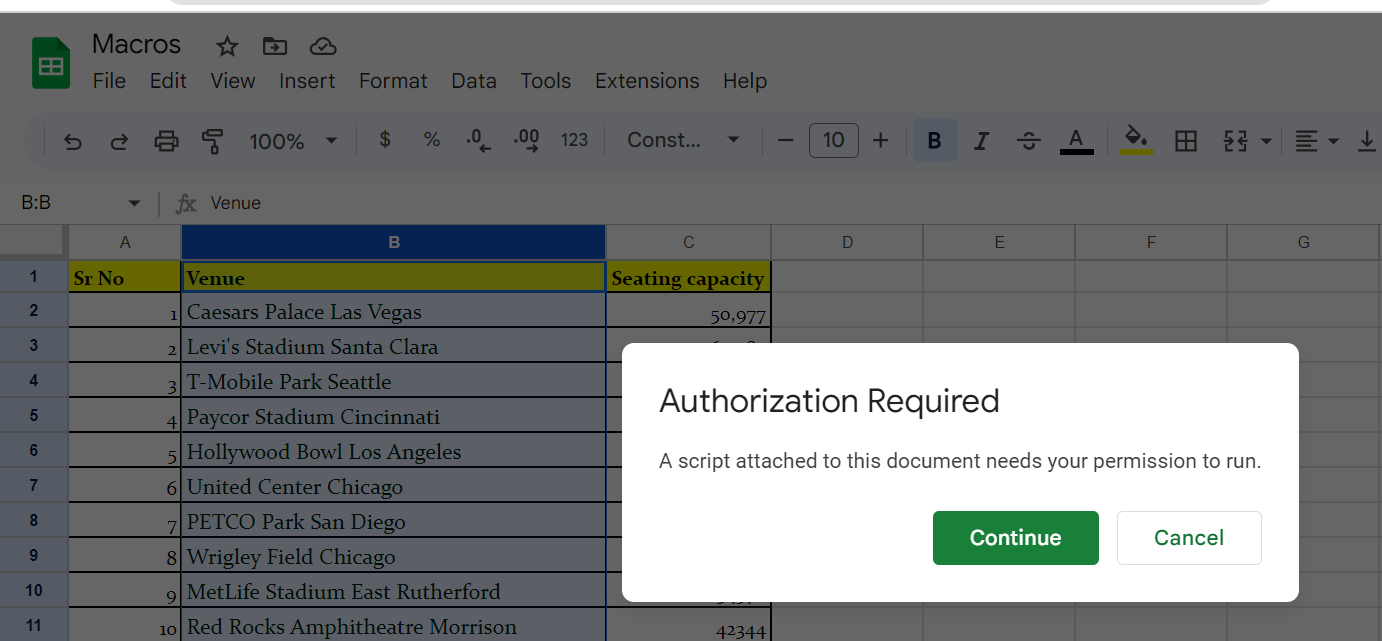1382x641 pixels.
Task: Select row 5 header
Action: (34, 415)
